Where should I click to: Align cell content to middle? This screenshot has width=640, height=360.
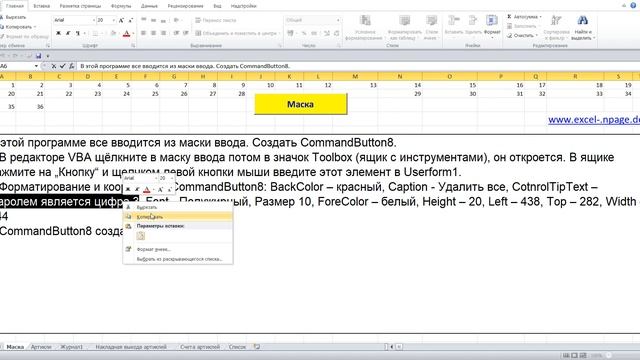[153, 20]
